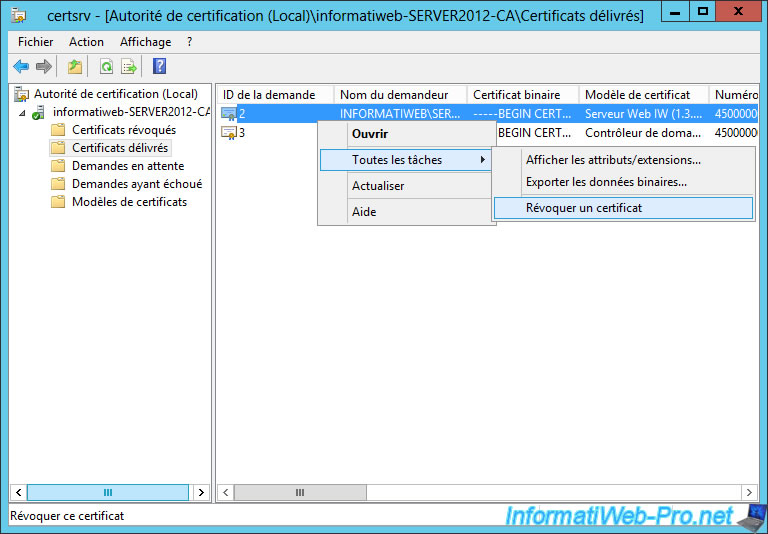This screenshot has width=768, height=534.
Task: Click the Up one level folder icon
Action: point(75,67)
